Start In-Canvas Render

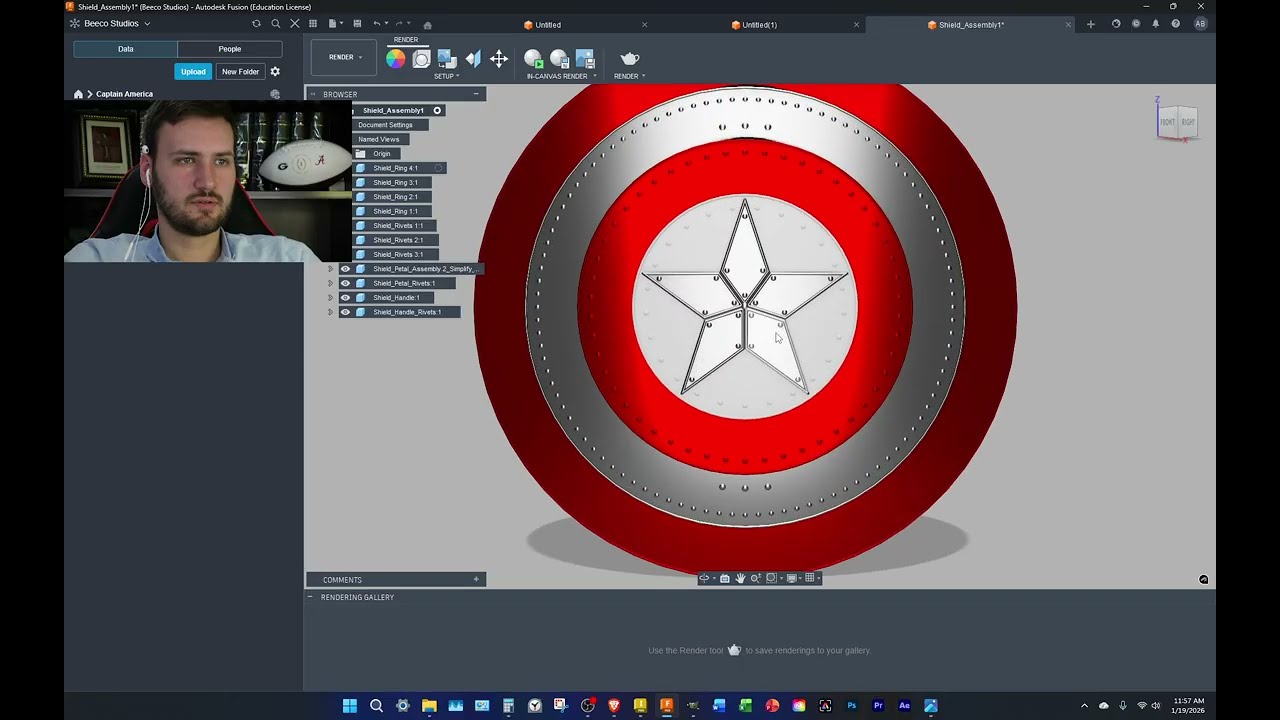[533, 59]
